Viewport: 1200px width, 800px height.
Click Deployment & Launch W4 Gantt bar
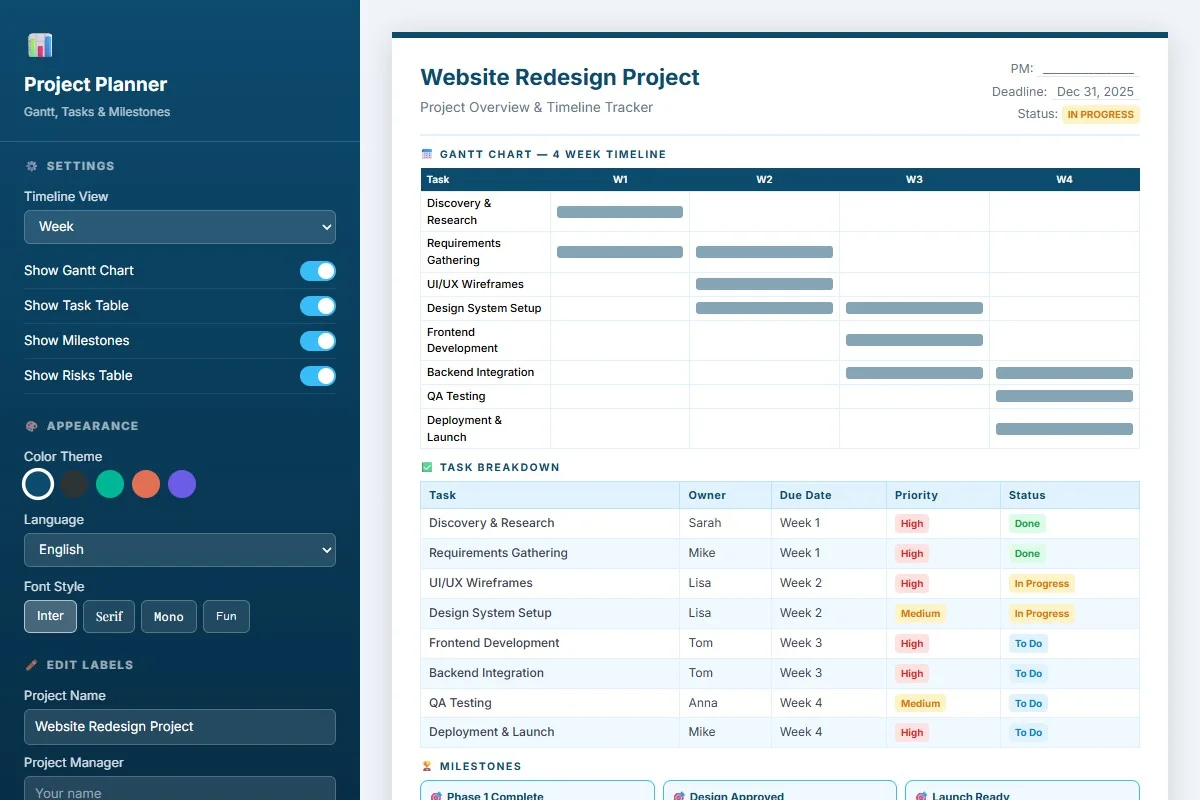(1064, 429)
